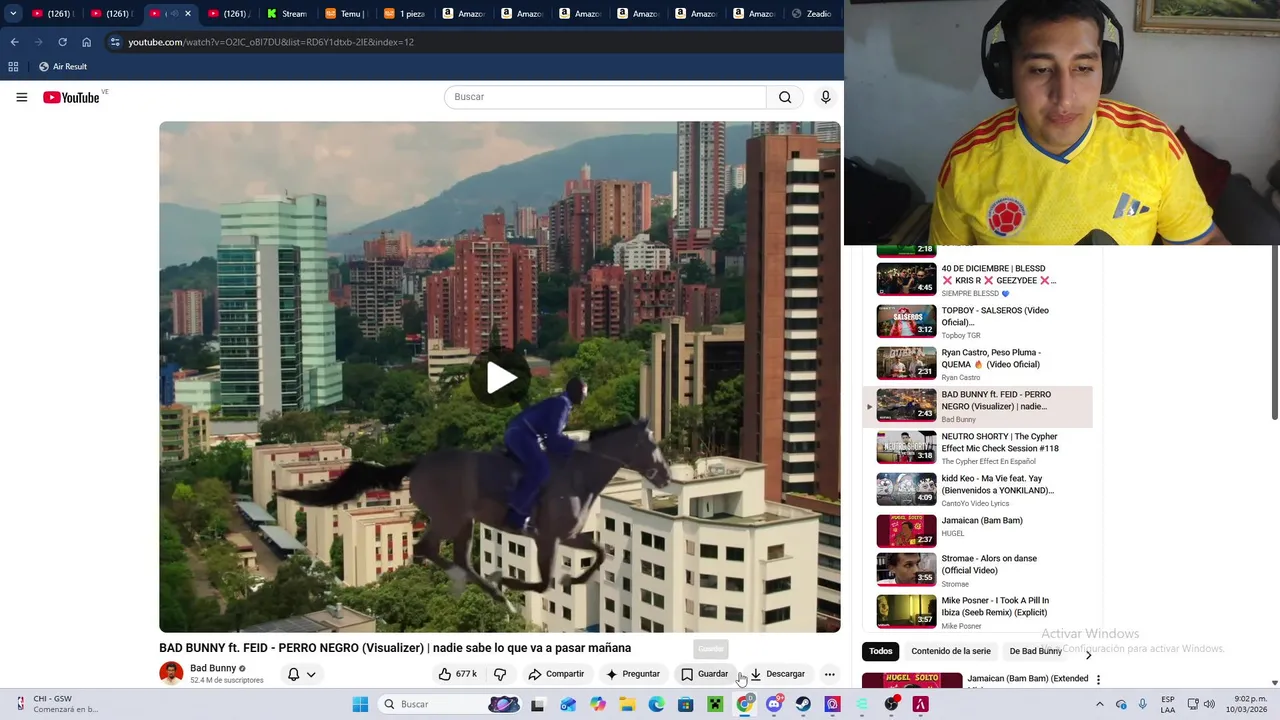
Task: Switch to the Zeadio tab
Action: click(x=812, y=14)
